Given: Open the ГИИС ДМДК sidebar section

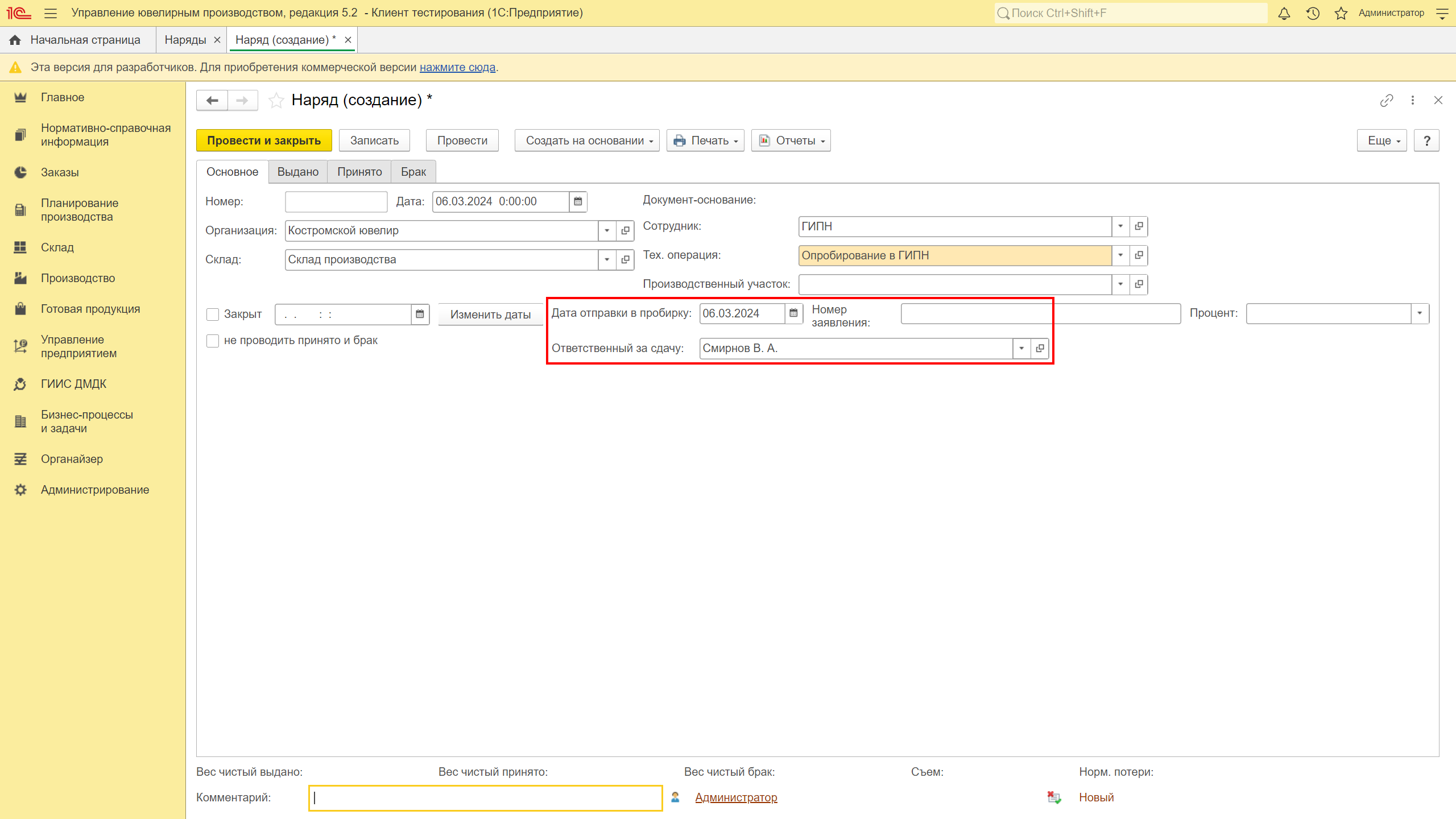Looking at the screenshot, I should (x=93, y=384).
